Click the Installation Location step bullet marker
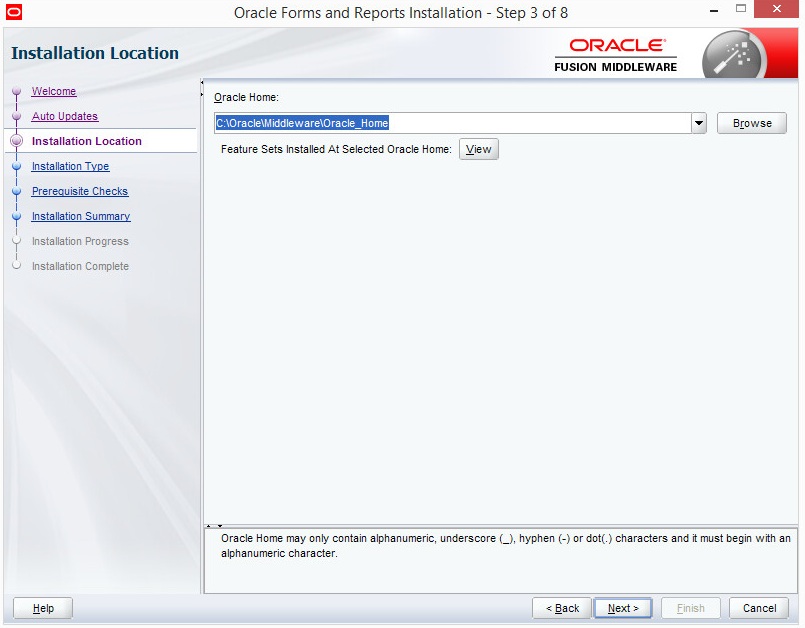 pos(16,141)
